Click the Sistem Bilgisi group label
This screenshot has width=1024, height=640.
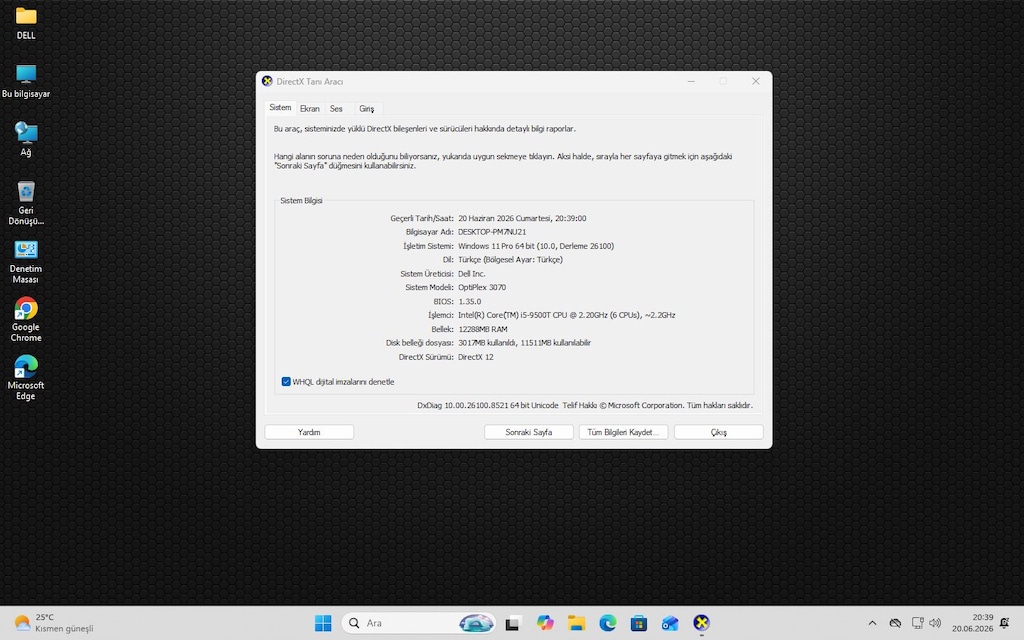tap(301, 200)
